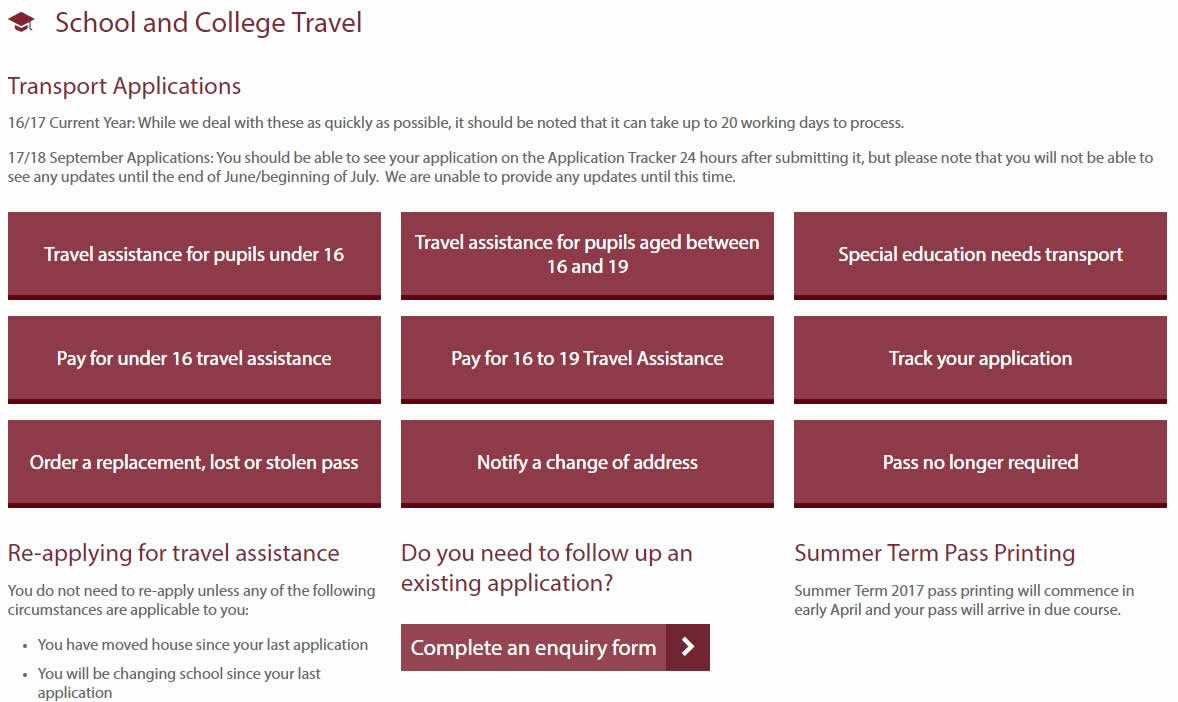1178x702 pixels.
Task: Select Special education needs transport
Action: click(x=980, y=256)
